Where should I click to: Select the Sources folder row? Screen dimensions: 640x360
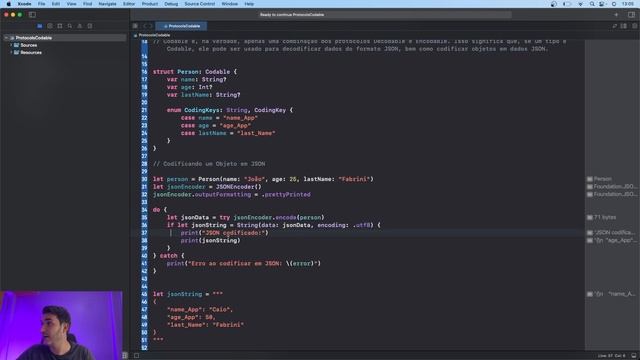pyautogui.click(x=64, y=45)
